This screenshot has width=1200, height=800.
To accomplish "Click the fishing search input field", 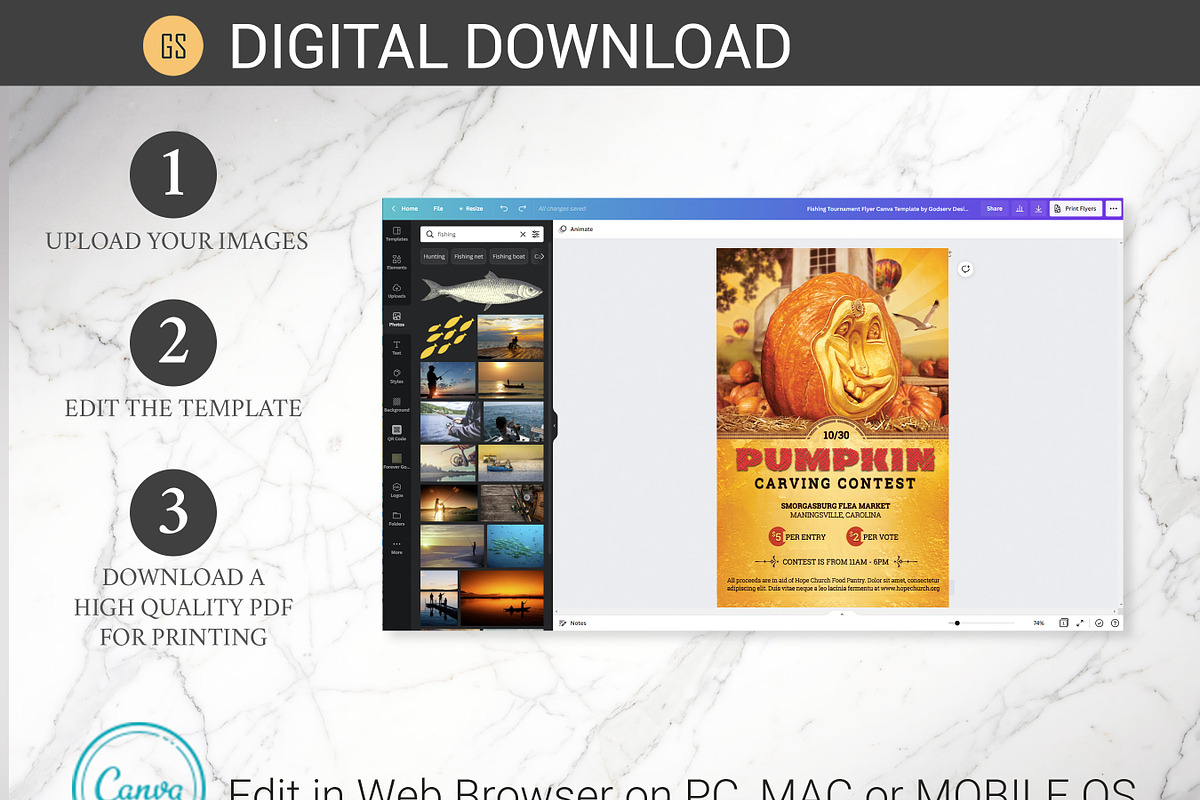I will 476,234.
